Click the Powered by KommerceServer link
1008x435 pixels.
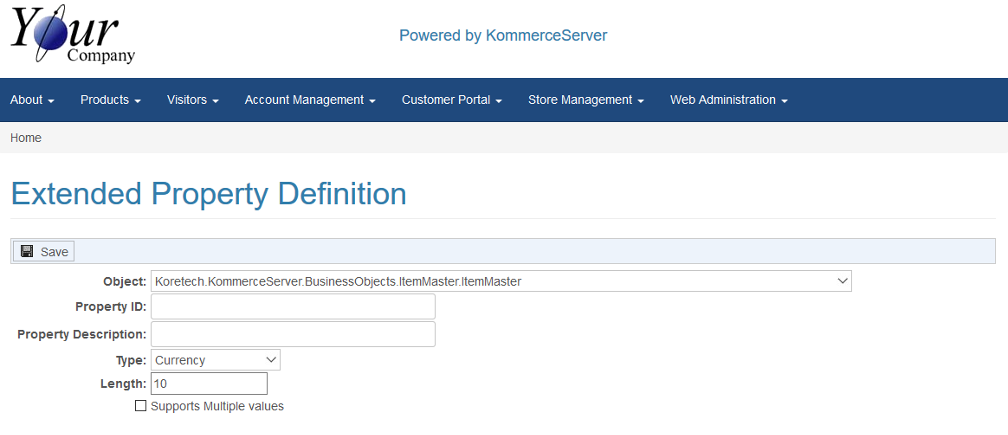pos(503,35)
